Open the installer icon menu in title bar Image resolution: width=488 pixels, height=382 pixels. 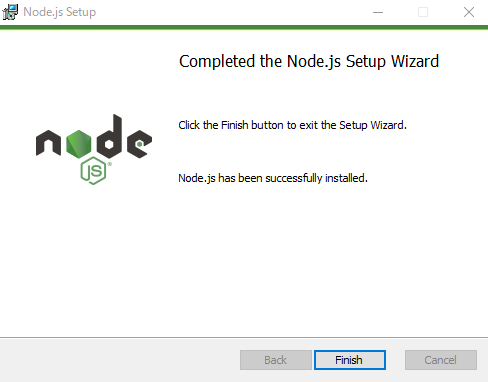[10, 12]
